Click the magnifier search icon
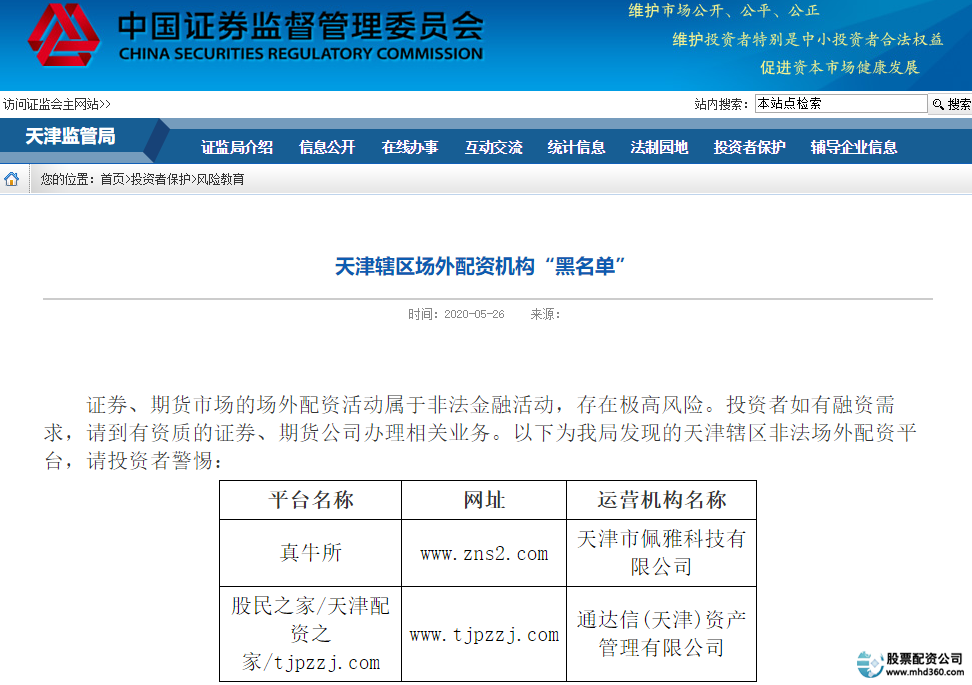Viewport: 972px width, 685px height. point(938,104)
